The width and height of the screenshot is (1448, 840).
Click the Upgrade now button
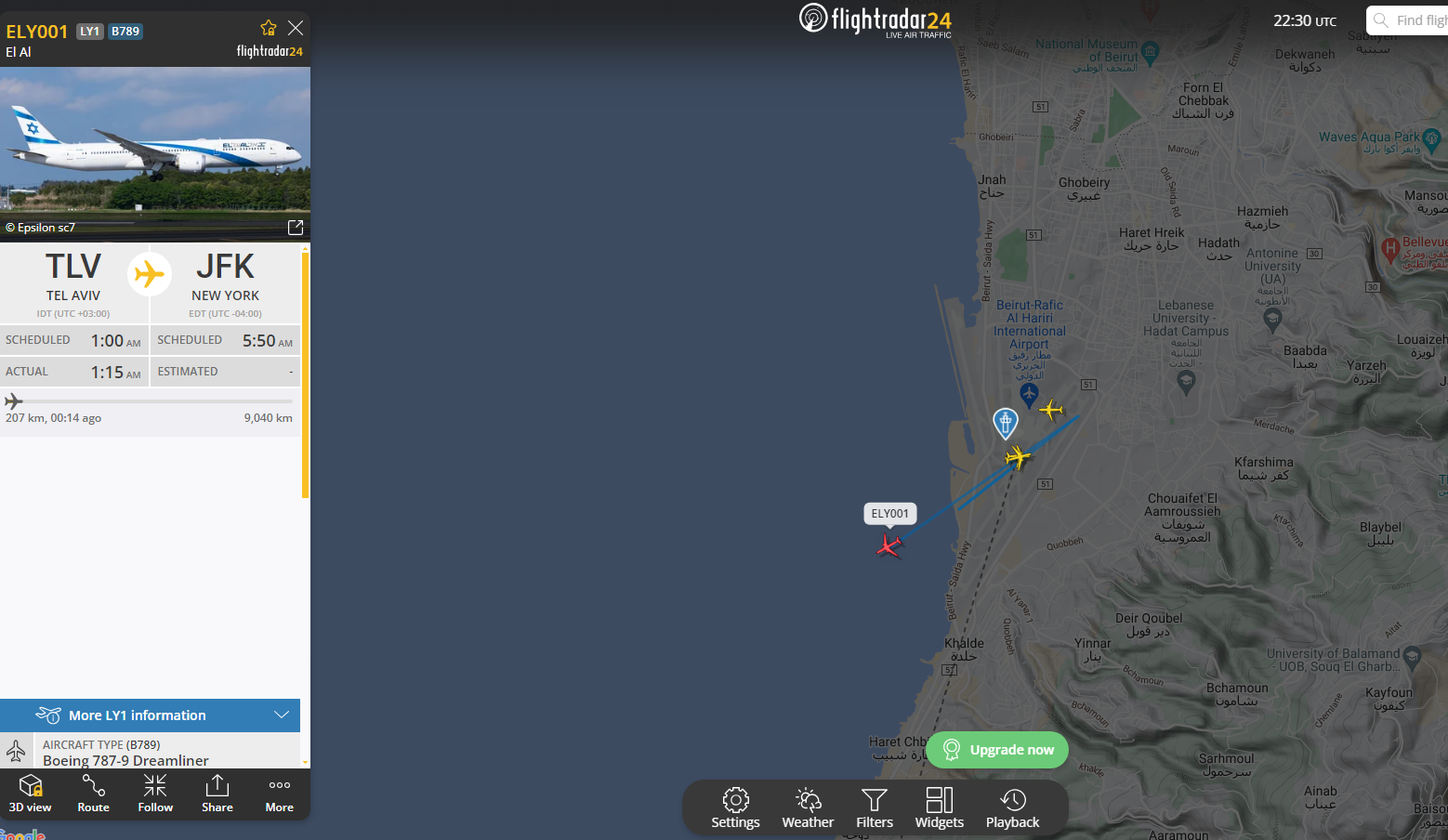coord(997,750)
